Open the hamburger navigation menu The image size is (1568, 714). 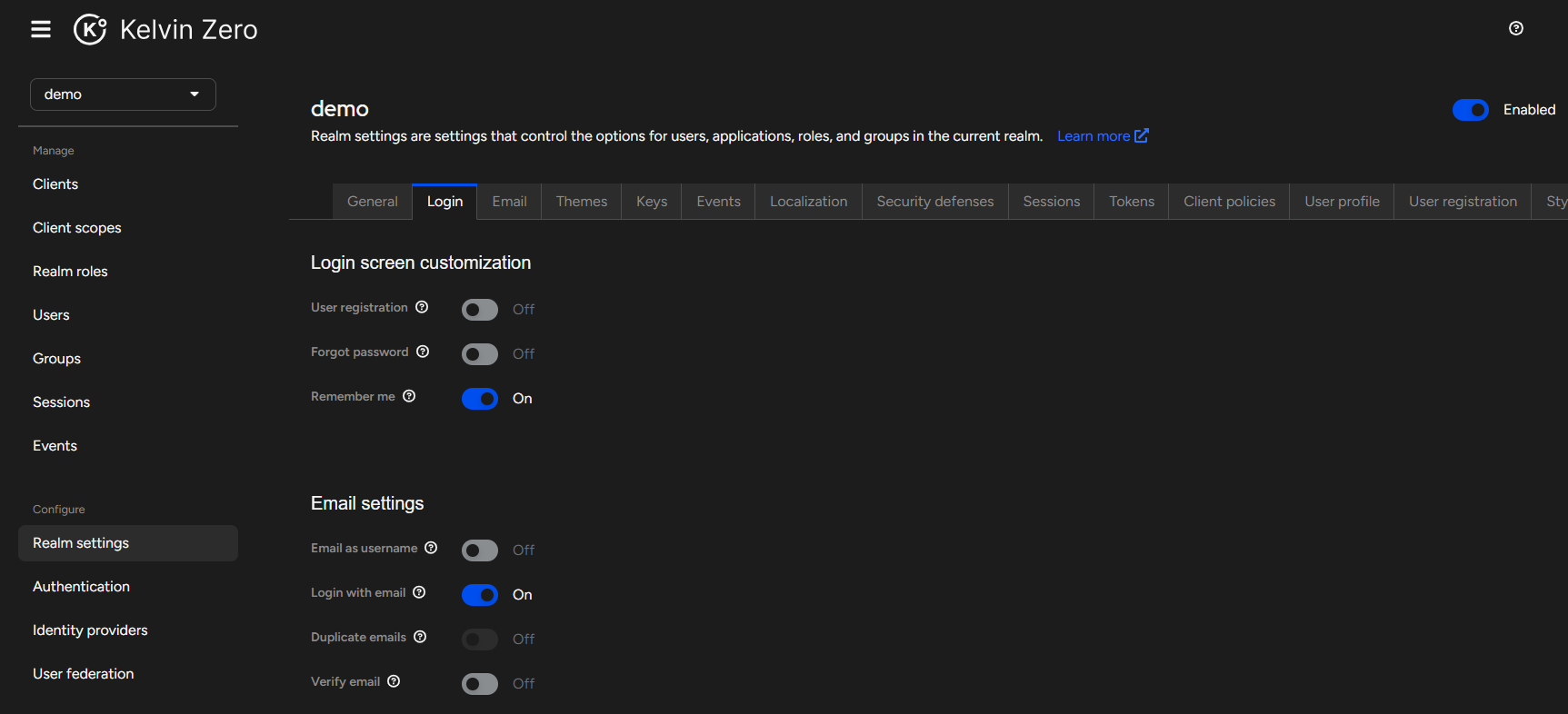pos(41,30)
